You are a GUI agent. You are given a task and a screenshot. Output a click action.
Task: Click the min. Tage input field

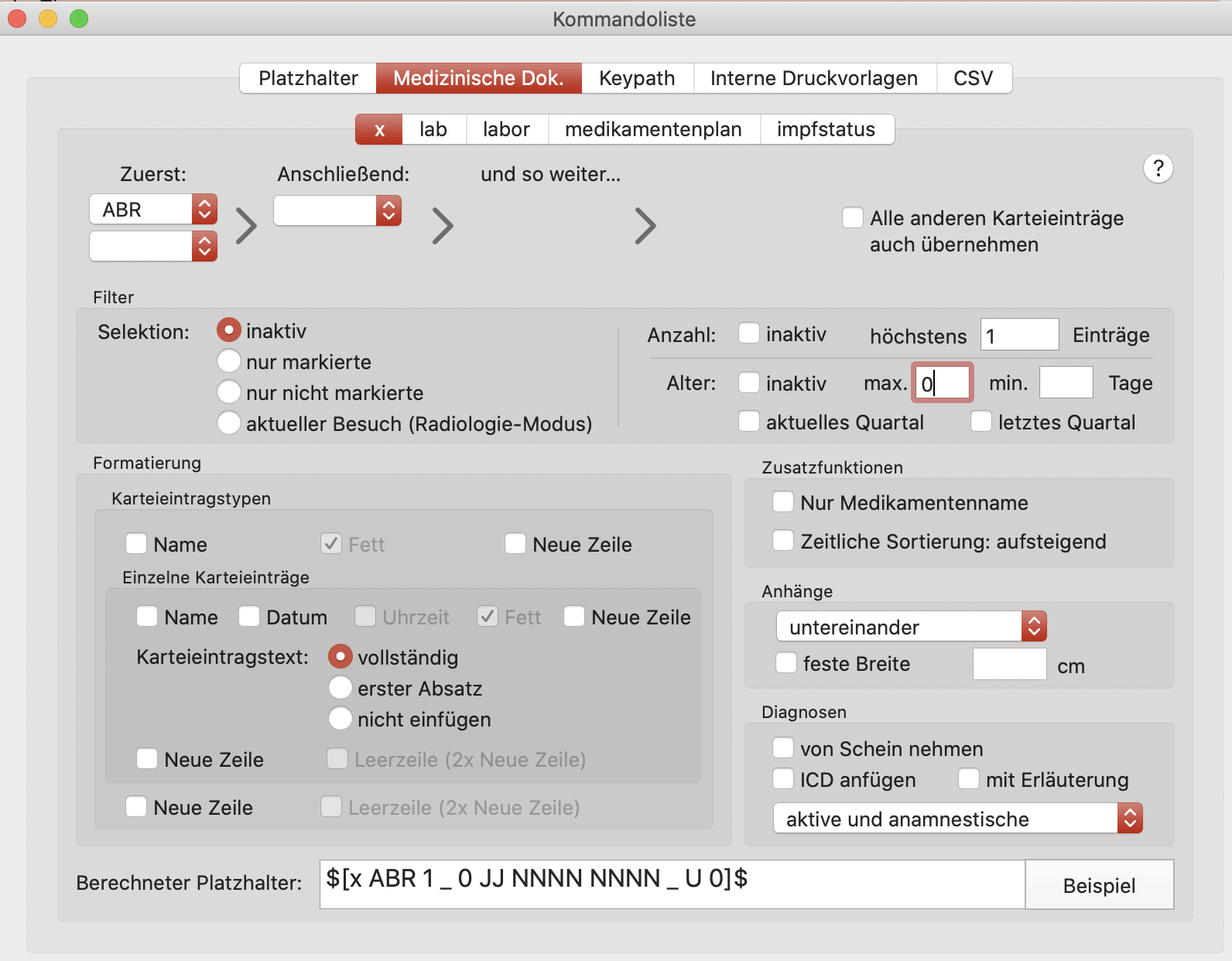(x=1066, y=382)
